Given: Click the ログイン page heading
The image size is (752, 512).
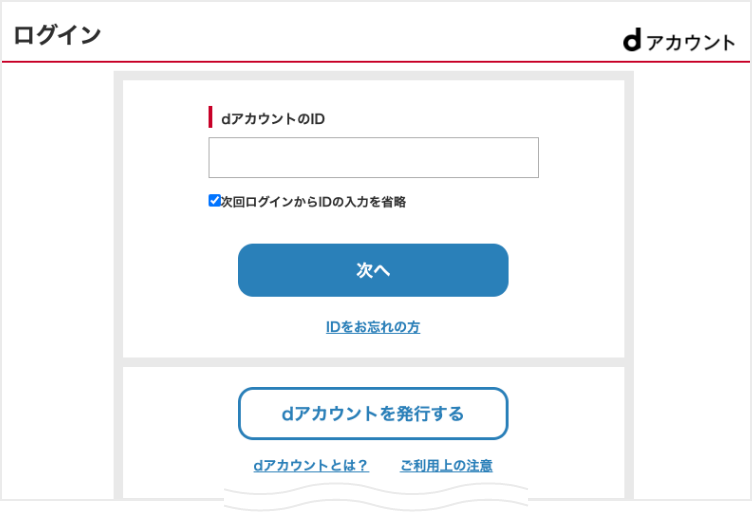Looking at the screenshot, I should pos(57,35).
